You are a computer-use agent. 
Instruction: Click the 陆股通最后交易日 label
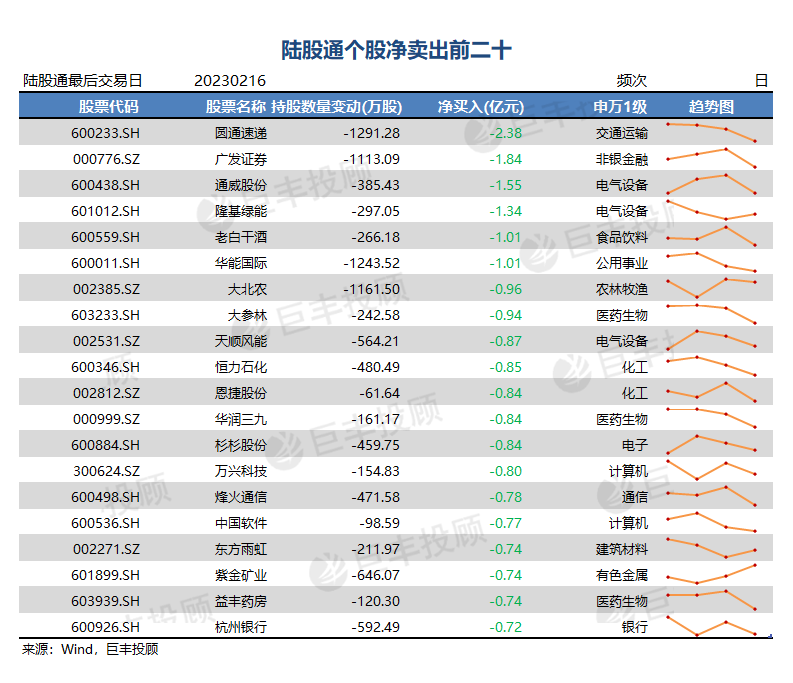83,81
